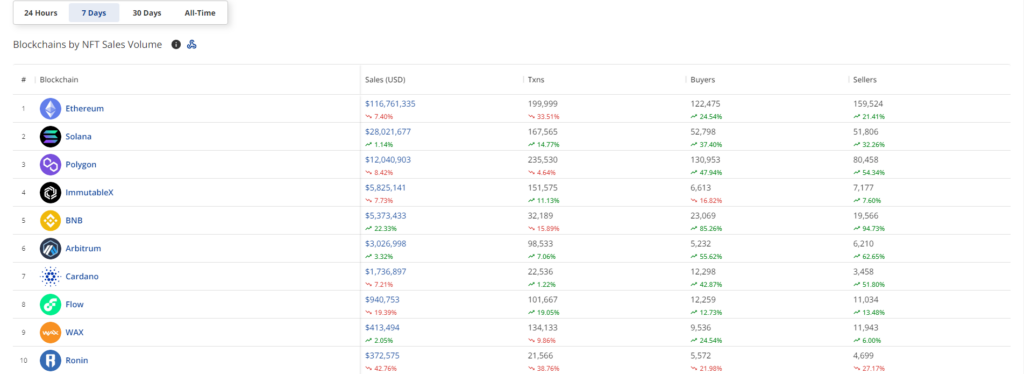Click BNB sales value $5,373,433
Screen dimensions: 1024x374
coord(385,215)
